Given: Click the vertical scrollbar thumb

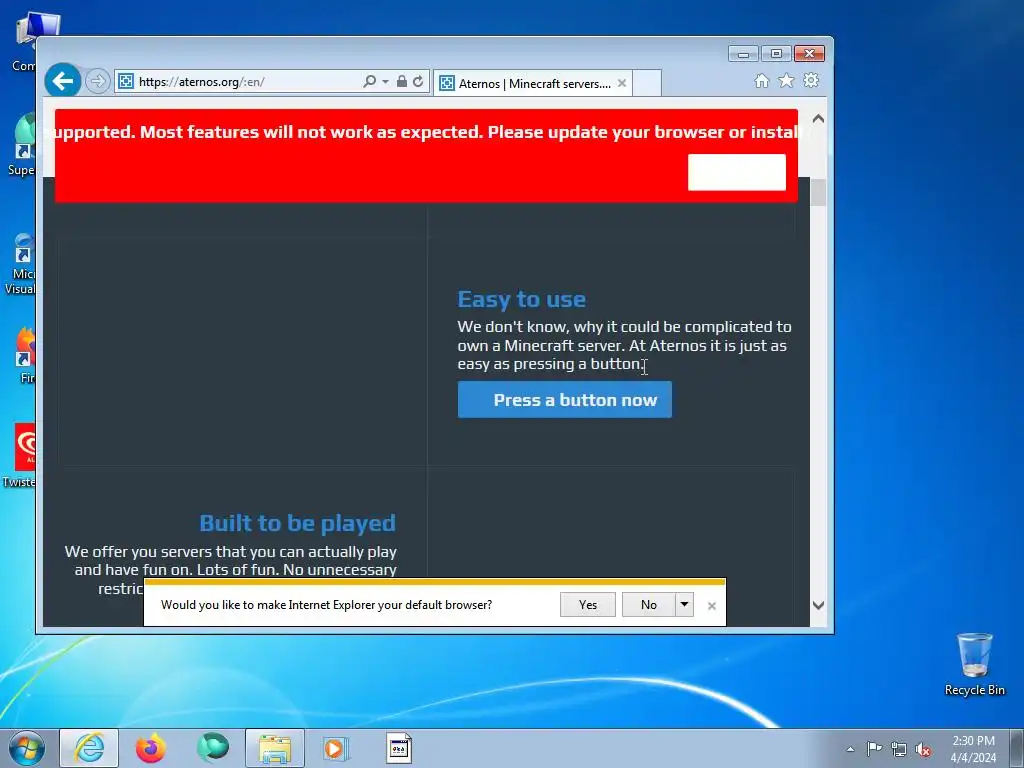Looking at the screenshot, I should (818, 193).
